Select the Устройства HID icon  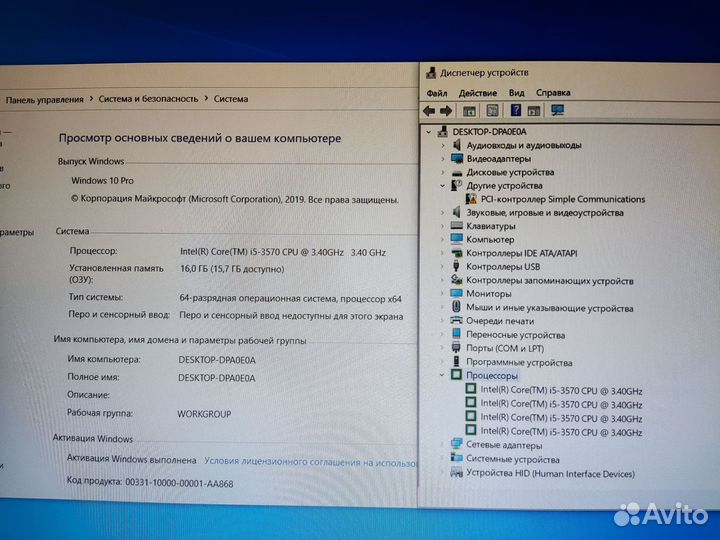456,472
